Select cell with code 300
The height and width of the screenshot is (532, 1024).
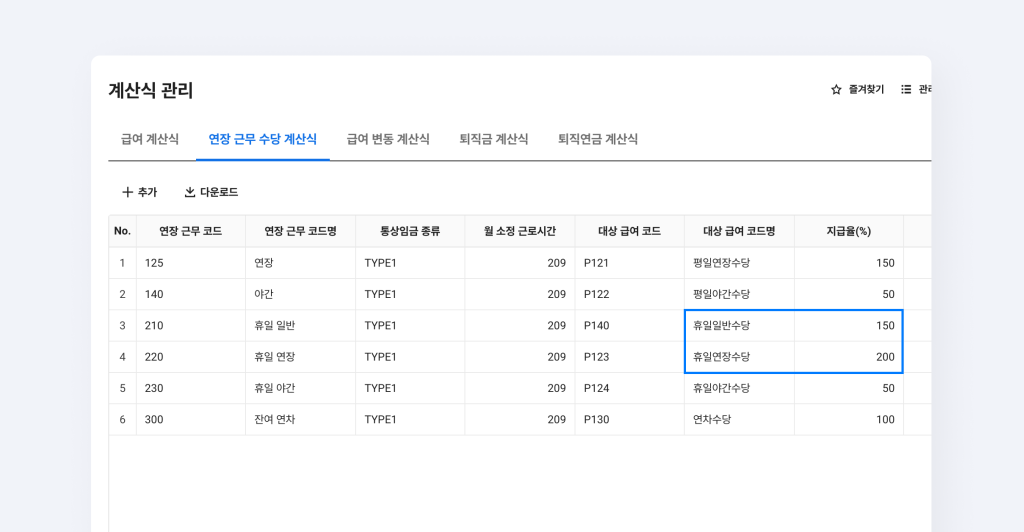pyautogui.click(x=191, y=420)
